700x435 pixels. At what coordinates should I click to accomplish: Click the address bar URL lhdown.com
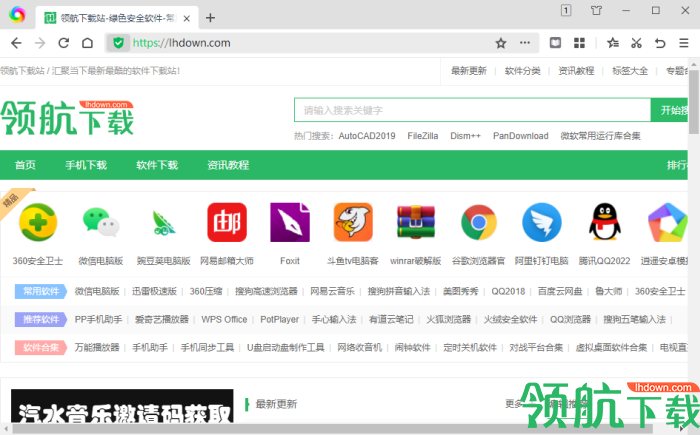pyautogui.click(x=182, y=43)
